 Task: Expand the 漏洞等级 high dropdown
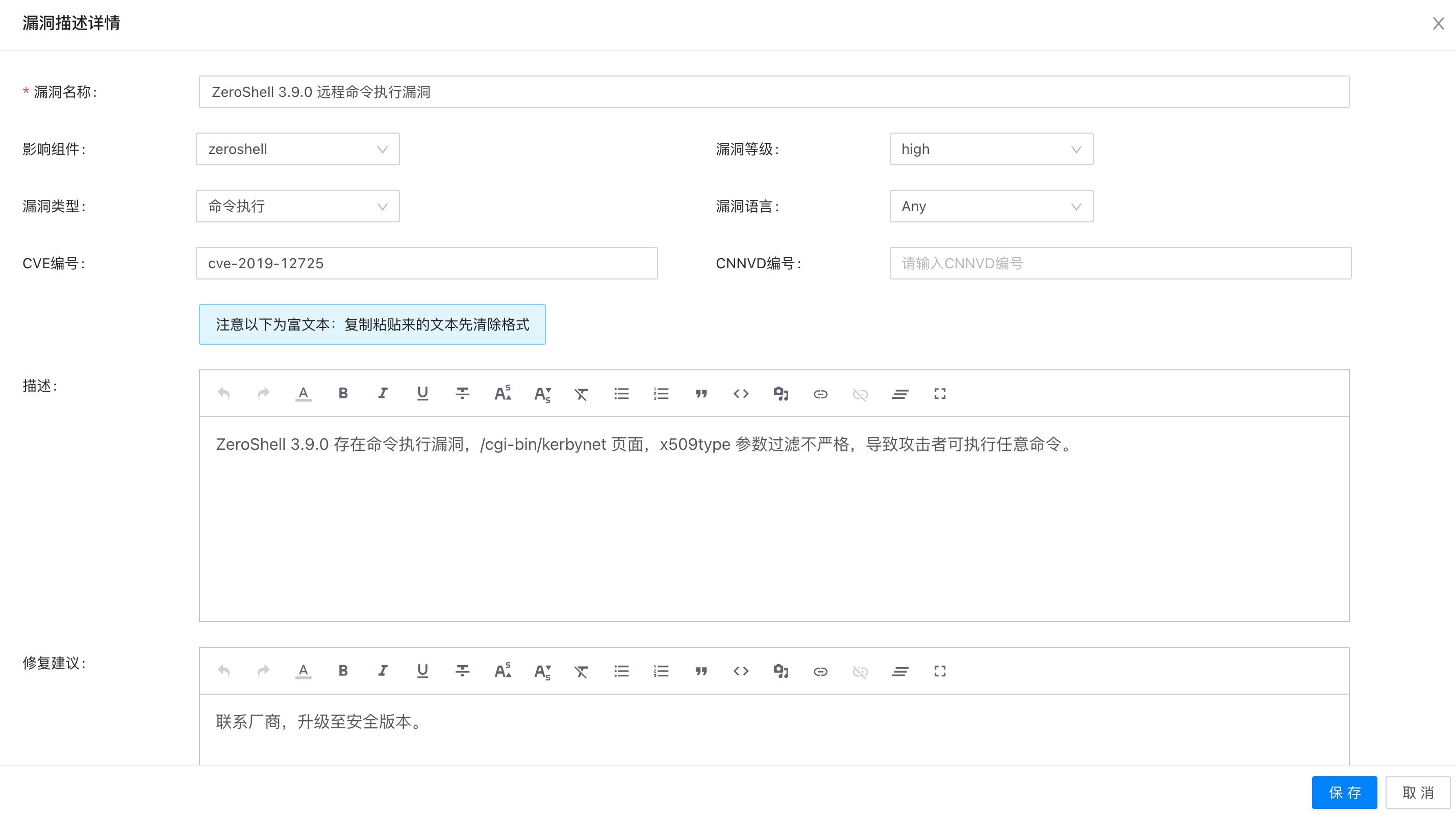pos(991,149)
